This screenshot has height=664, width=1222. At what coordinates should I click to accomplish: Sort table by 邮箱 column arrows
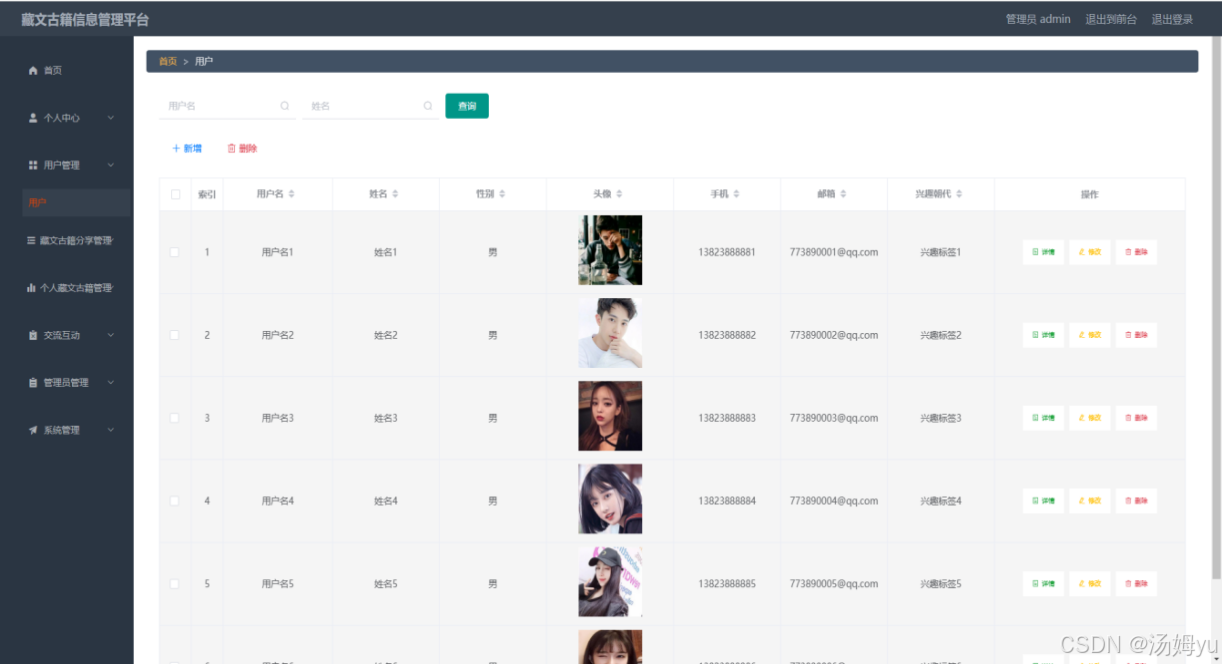click(843, 194)
